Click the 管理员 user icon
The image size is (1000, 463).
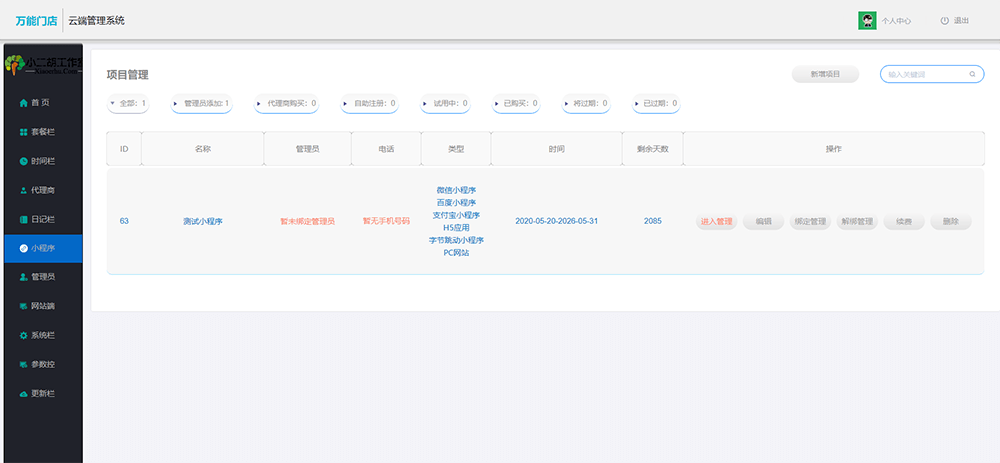pos(24,277)
